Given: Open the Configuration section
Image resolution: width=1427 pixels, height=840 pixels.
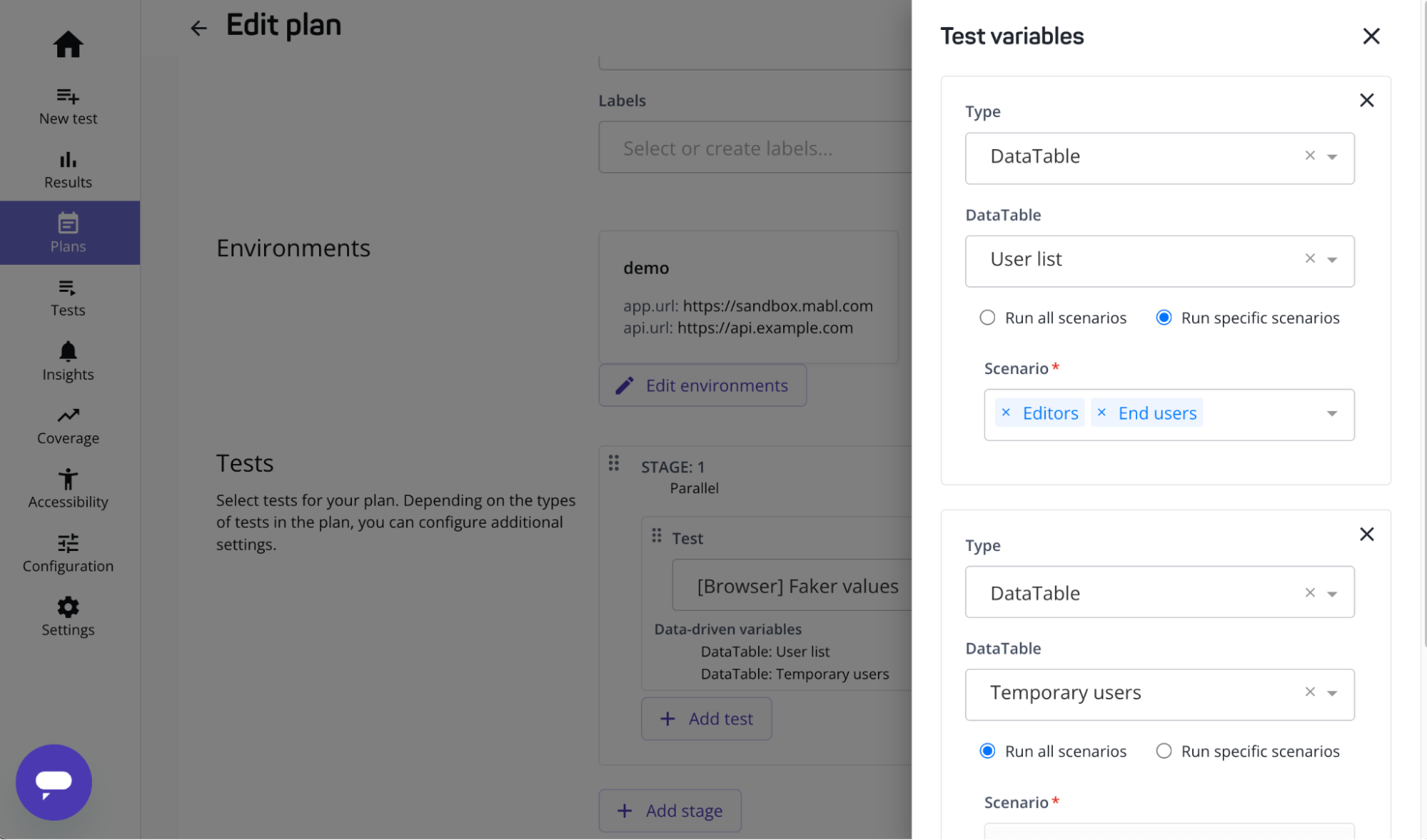Looking at the screenshot, I should 68,553.
